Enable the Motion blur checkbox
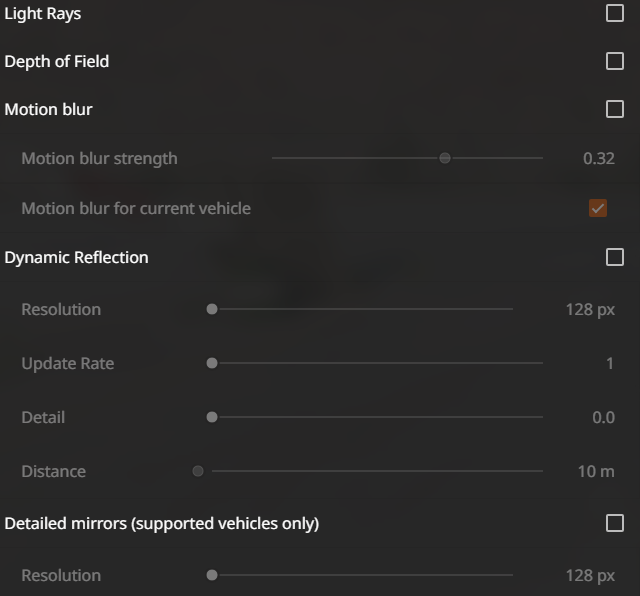The image size is (640, 596). pos(615,109)
